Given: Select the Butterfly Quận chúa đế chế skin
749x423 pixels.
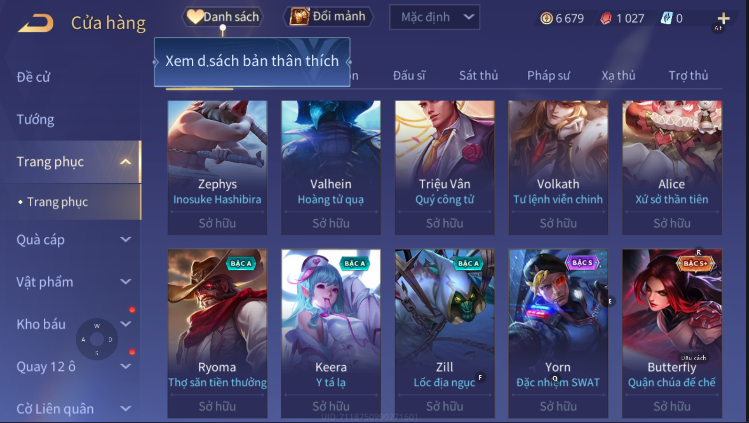Looking at the screenshot, I should click(672, 334).
